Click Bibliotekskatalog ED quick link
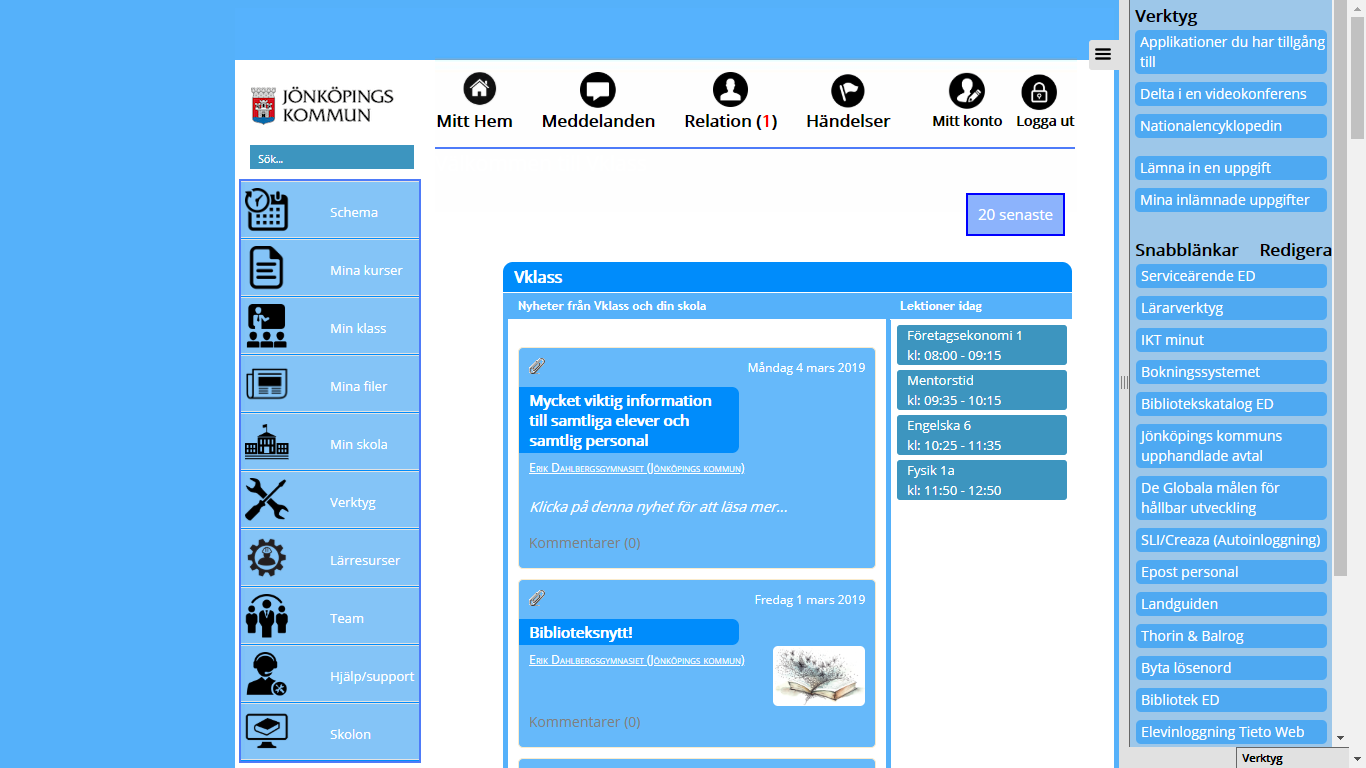The width and height of the screenshot is (1366, 768). pos(1231,404)
